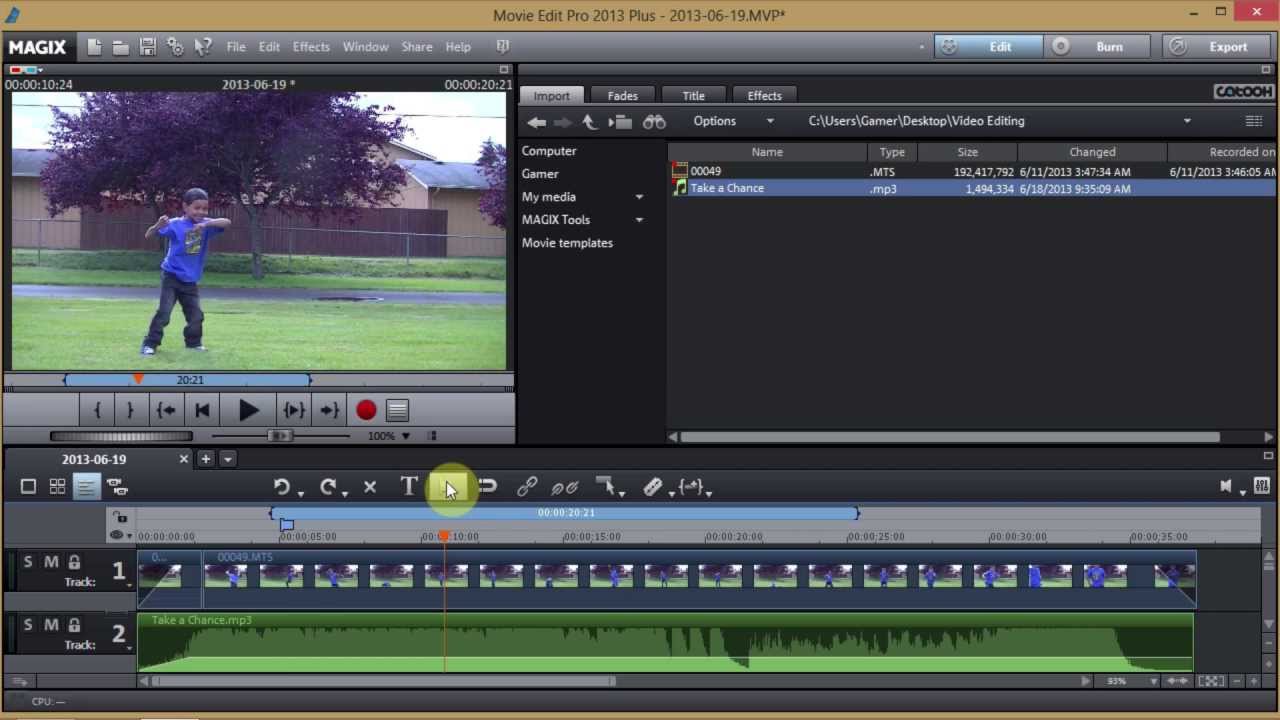This screenshot has width=1280, height=720.
Task: Open the Options dropdown in media pool
Action: 734,121
